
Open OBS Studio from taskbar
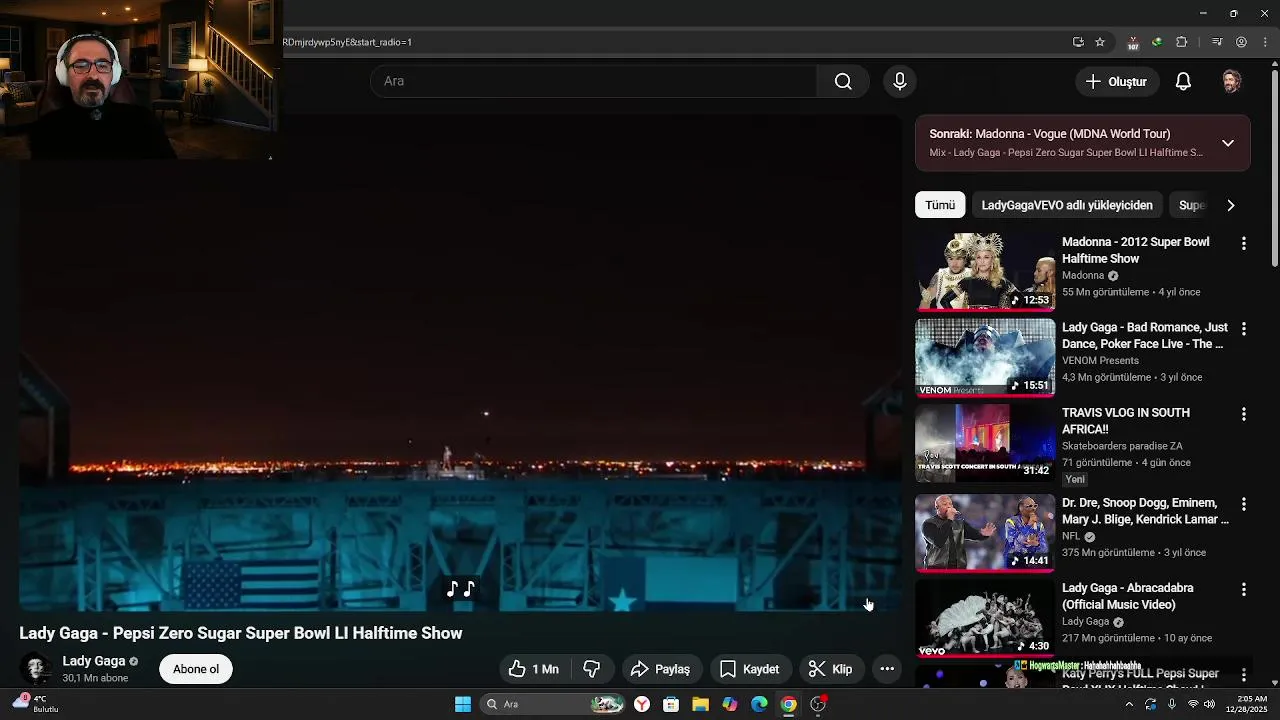click(x=818, y=704)
